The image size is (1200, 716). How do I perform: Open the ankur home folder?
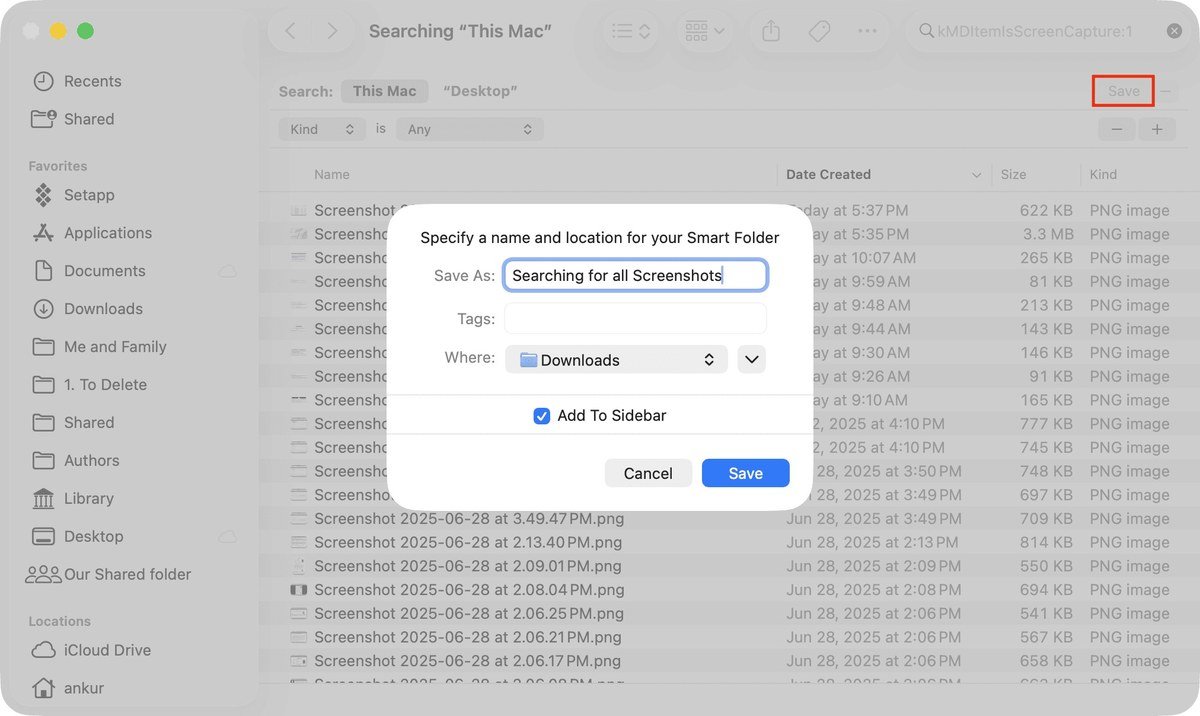coord(83,688)
